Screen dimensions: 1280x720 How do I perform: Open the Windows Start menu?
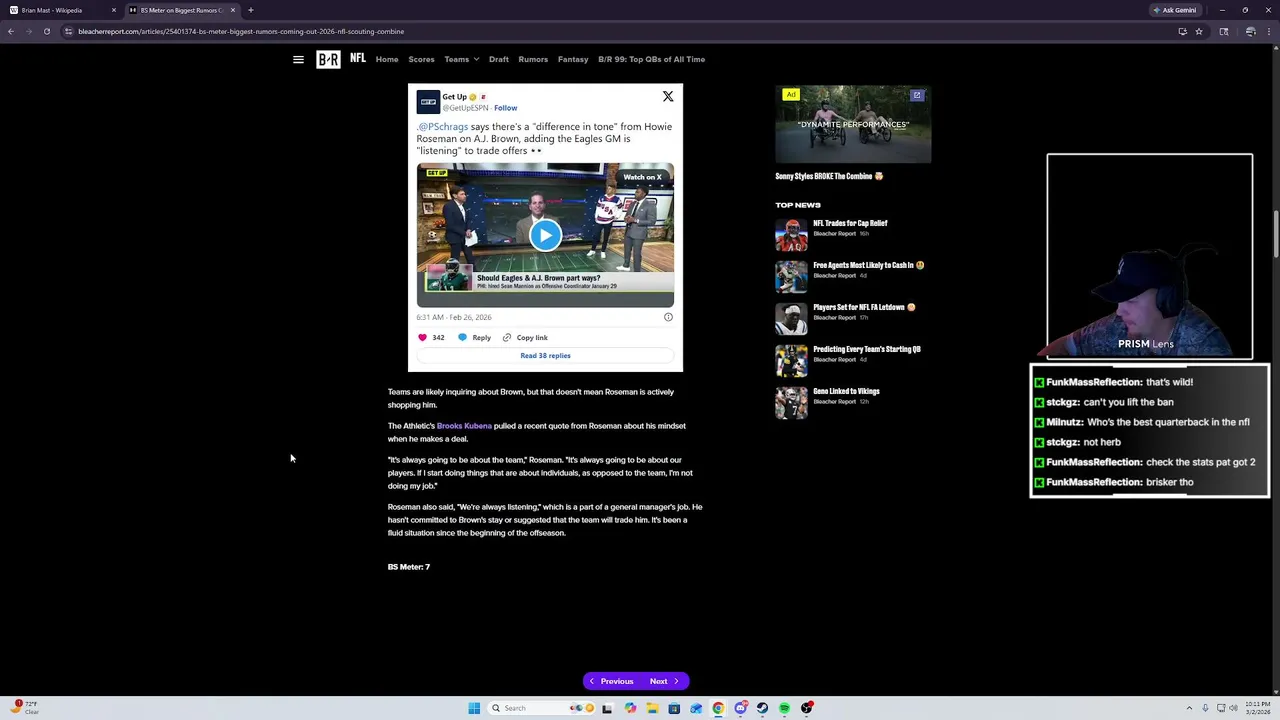(474, 708)
